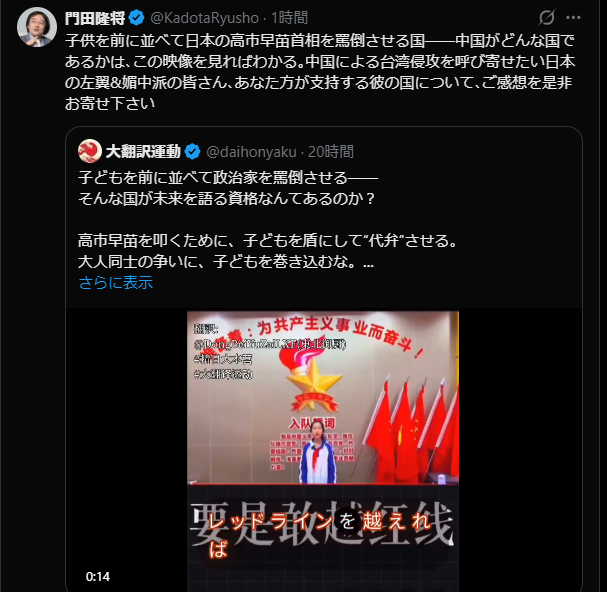Click 大翻訳運動 verified badge
The height and width of the screenshot is (592, 607).
coord(192,151)
